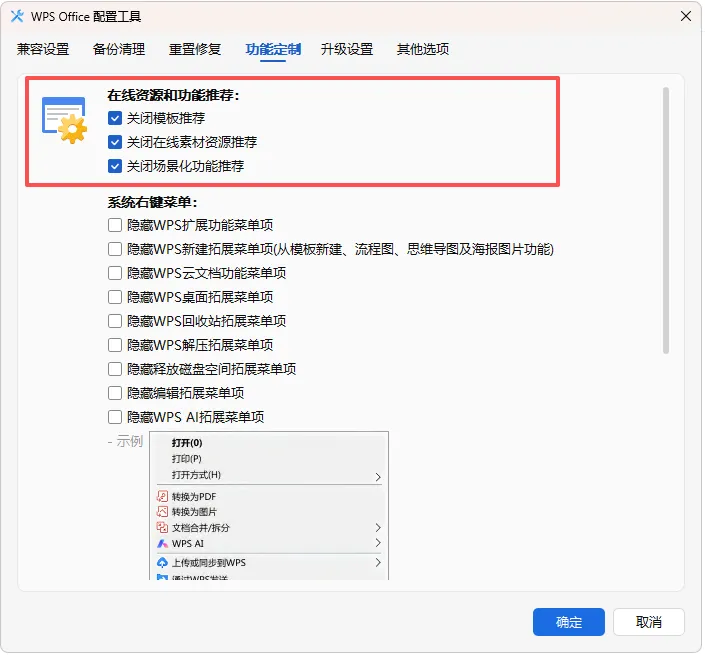Uncheck 关闭在线素材资源推荐 checkbox

click(115, 142)
